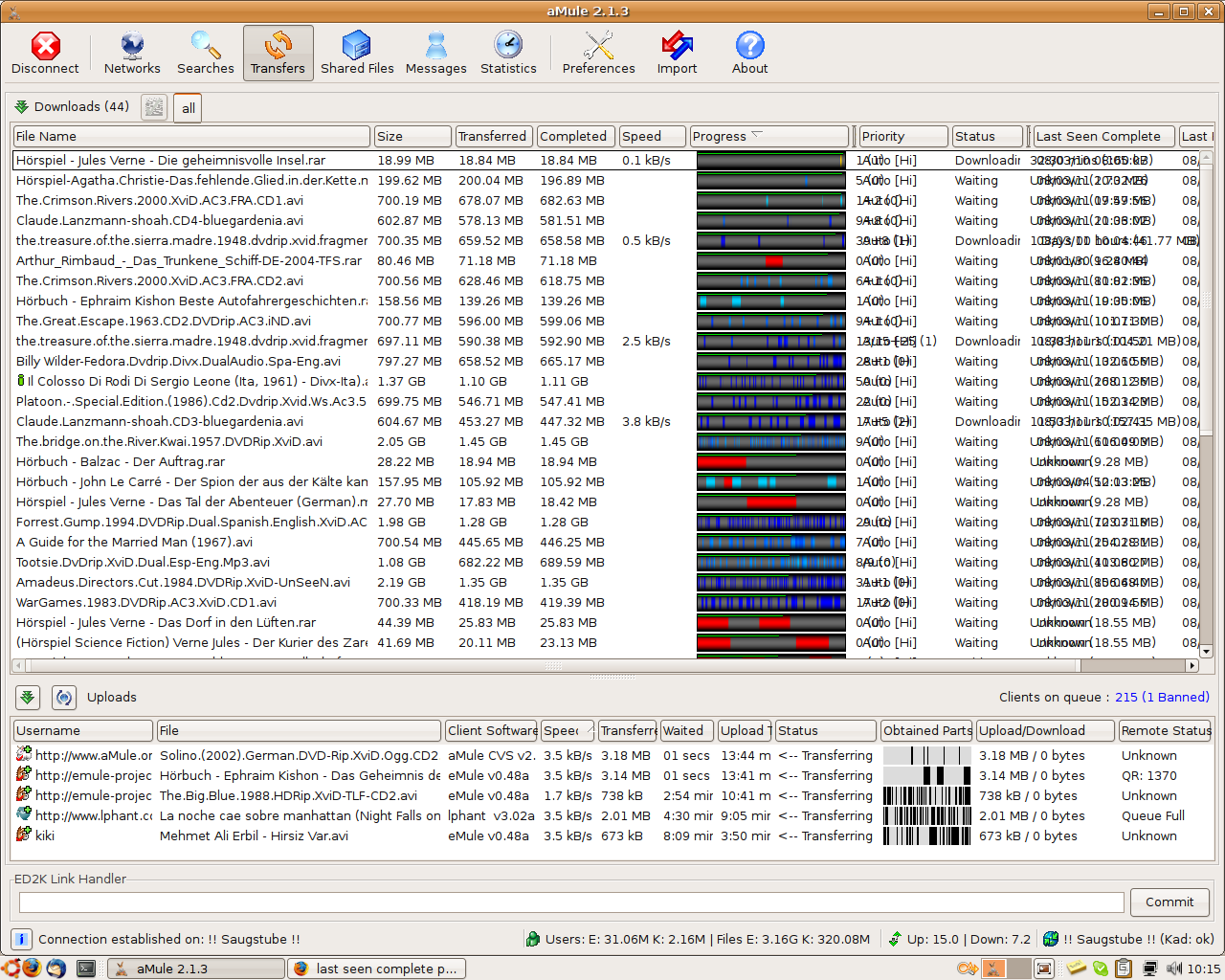Viewport: 1225px width, 980px height.
Task: Open the About dialog
Action: pyautogui.click(x=749, y=53)
